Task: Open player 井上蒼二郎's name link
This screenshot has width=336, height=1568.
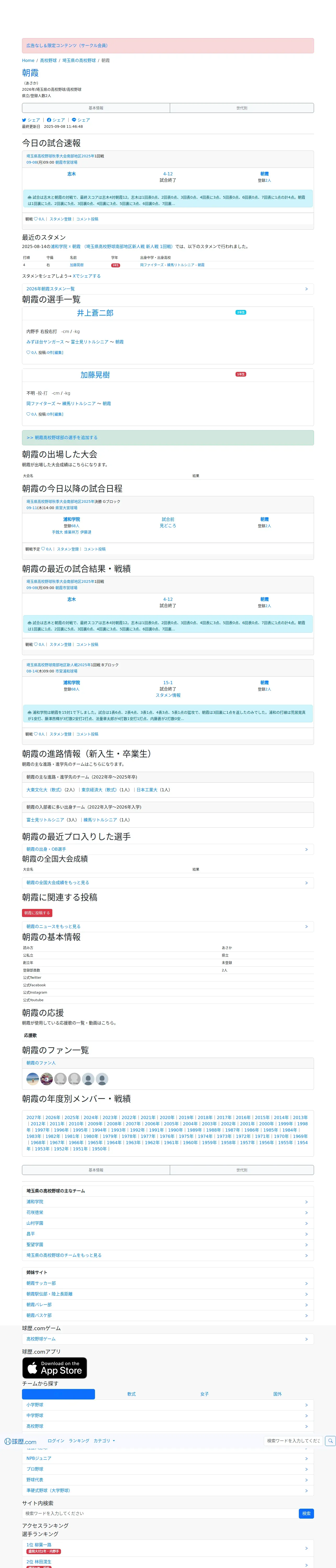Action: 95,313
